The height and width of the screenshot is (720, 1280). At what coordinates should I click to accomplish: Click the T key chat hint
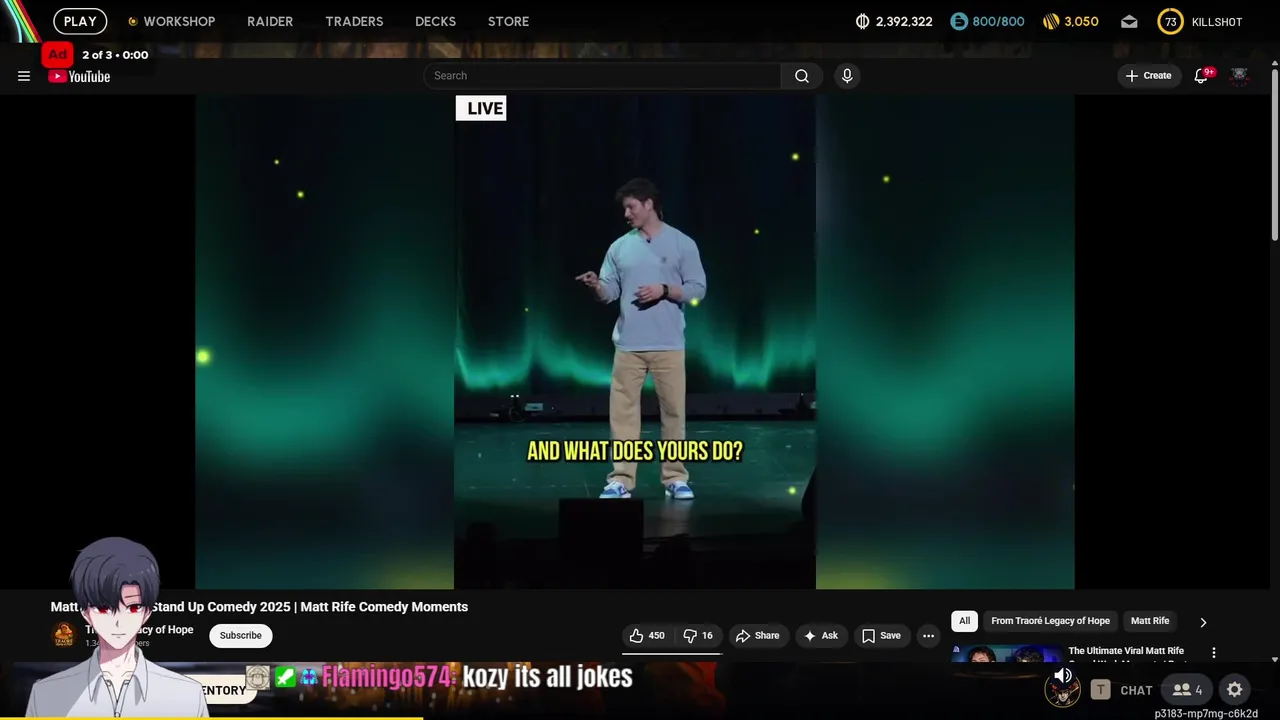tap(1100, 690)
